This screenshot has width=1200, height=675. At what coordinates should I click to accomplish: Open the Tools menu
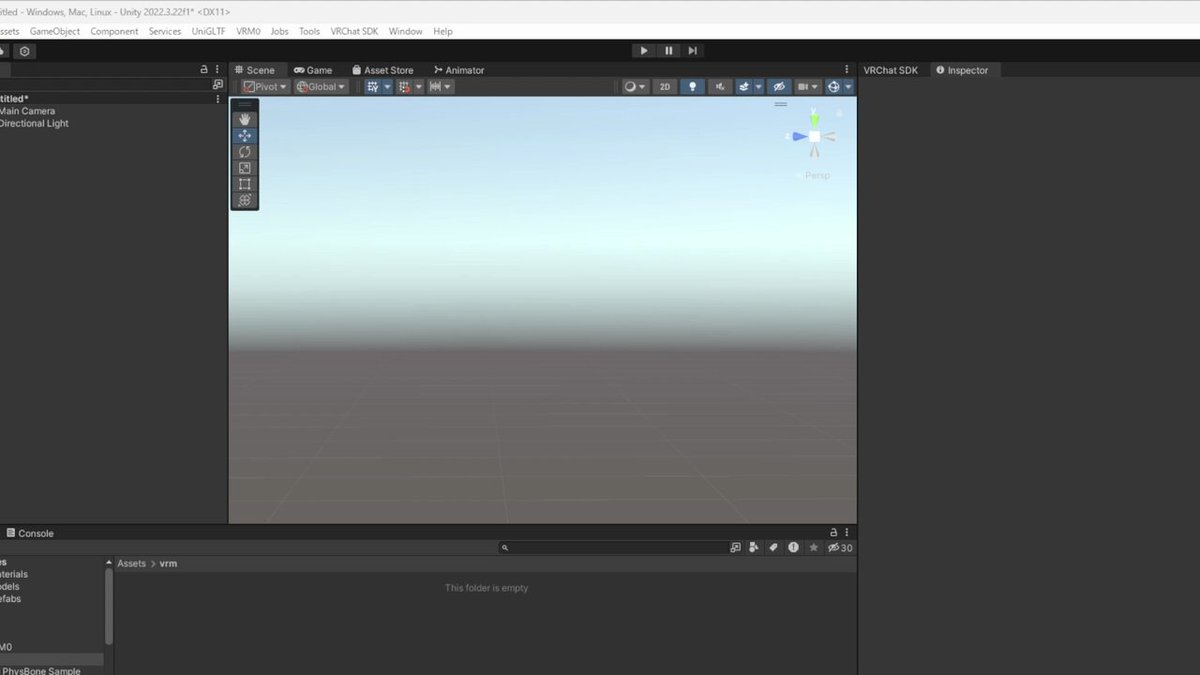click(310, 31)
